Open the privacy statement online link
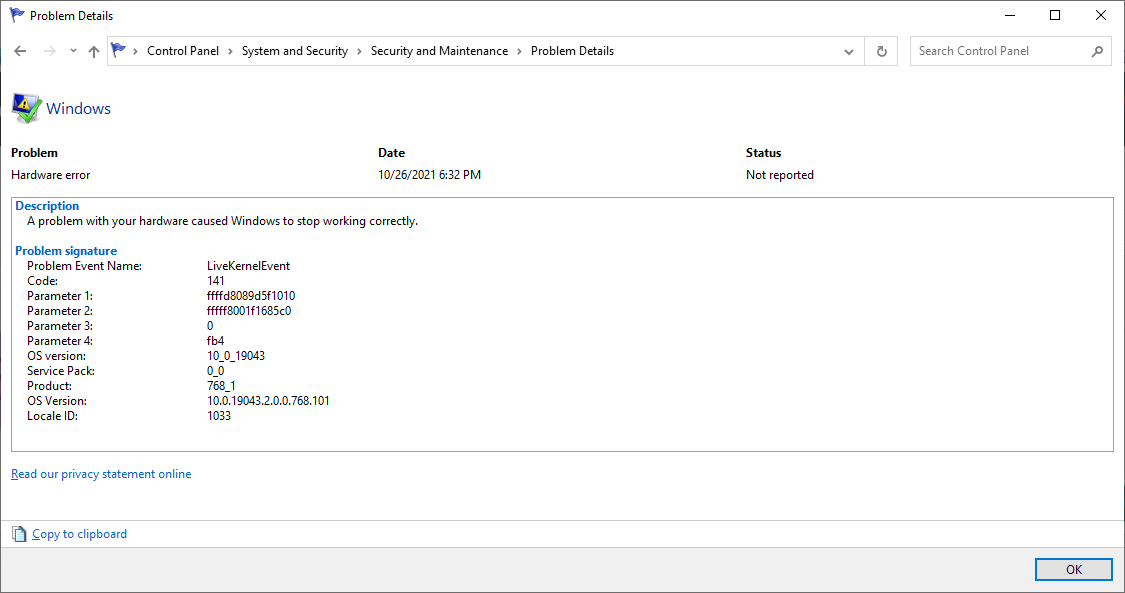 click(x=101, y=474)
